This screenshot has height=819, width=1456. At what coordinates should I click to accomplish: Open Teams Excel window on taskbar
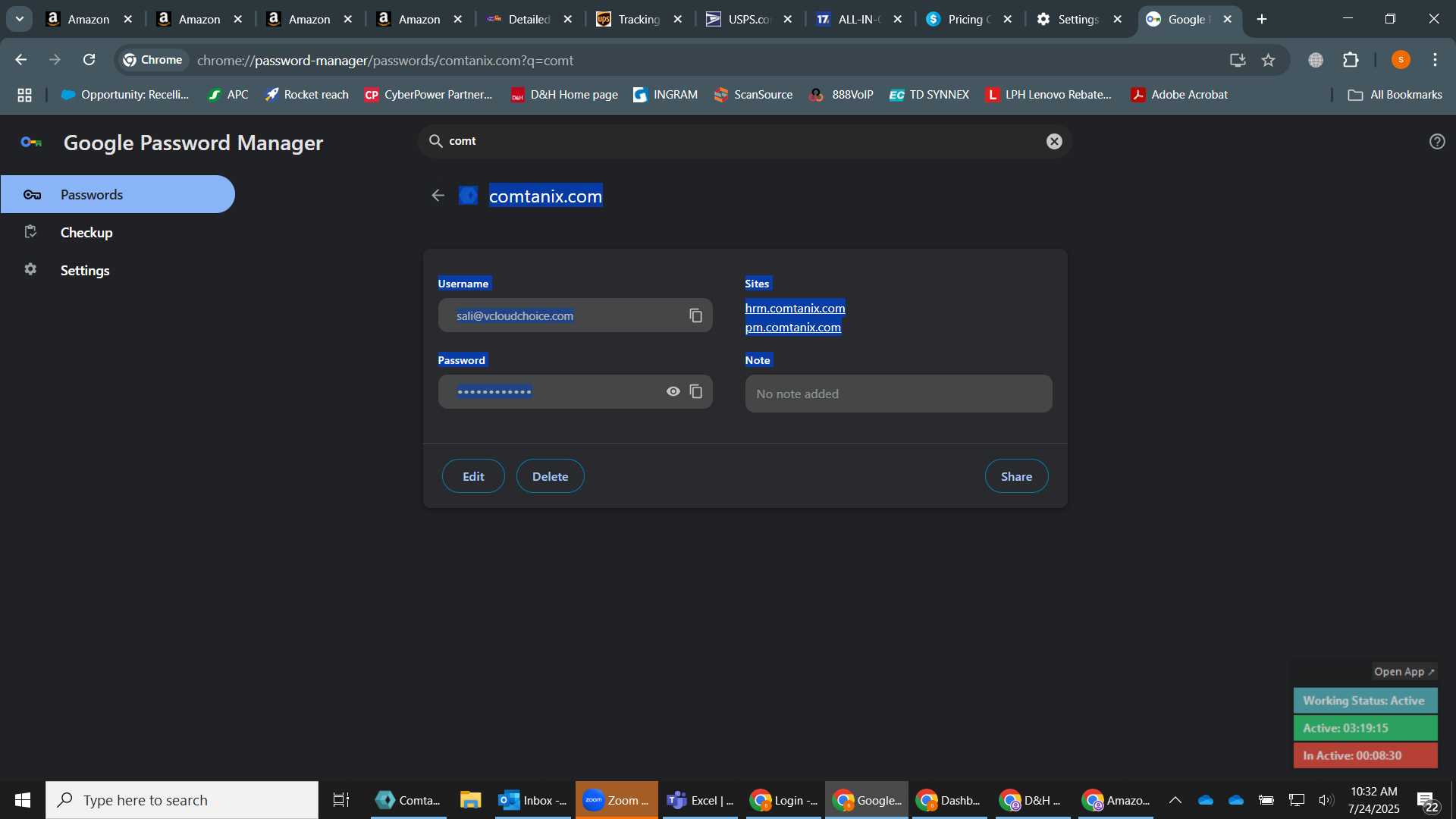(700, 800)
